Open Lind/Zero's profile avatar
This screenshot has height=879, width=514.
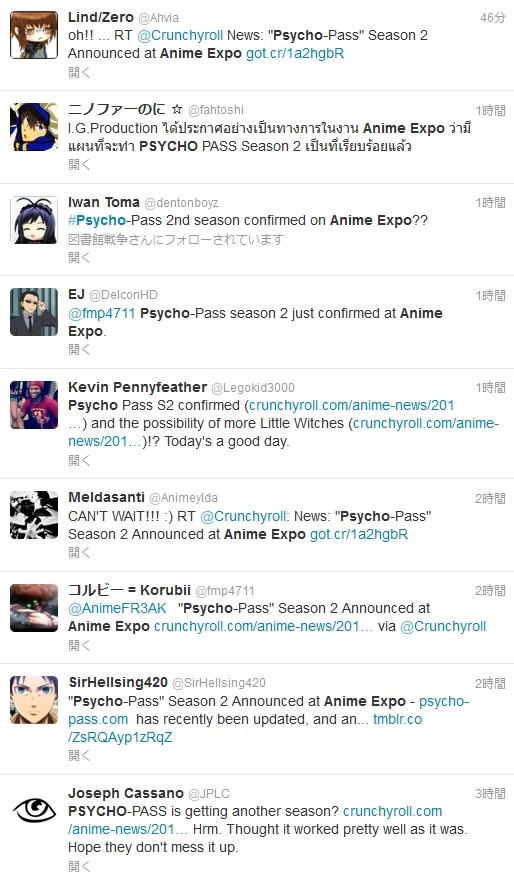34,35
